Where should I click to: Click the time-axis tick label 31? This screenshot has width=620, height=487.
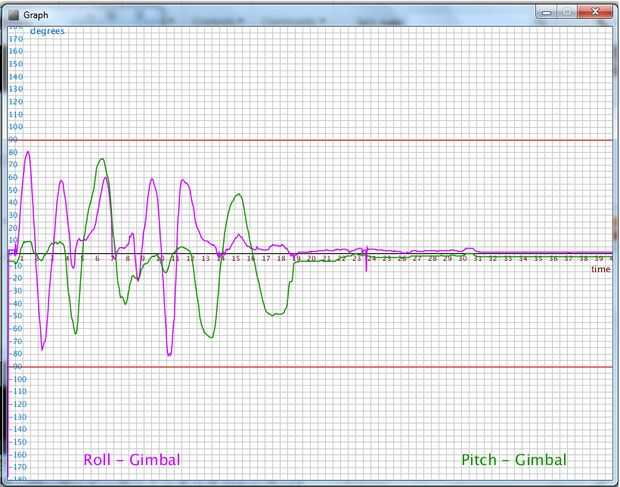478,259
